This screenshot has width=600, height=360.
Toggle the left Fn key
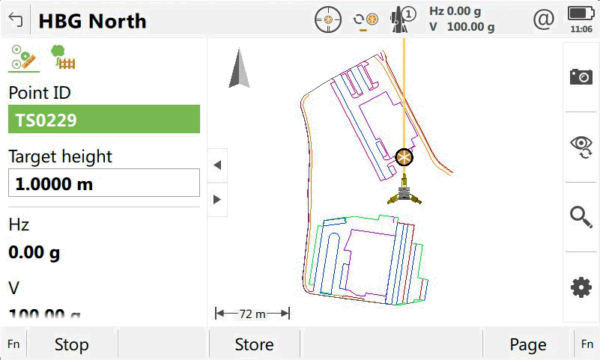[x=13, y=344]
